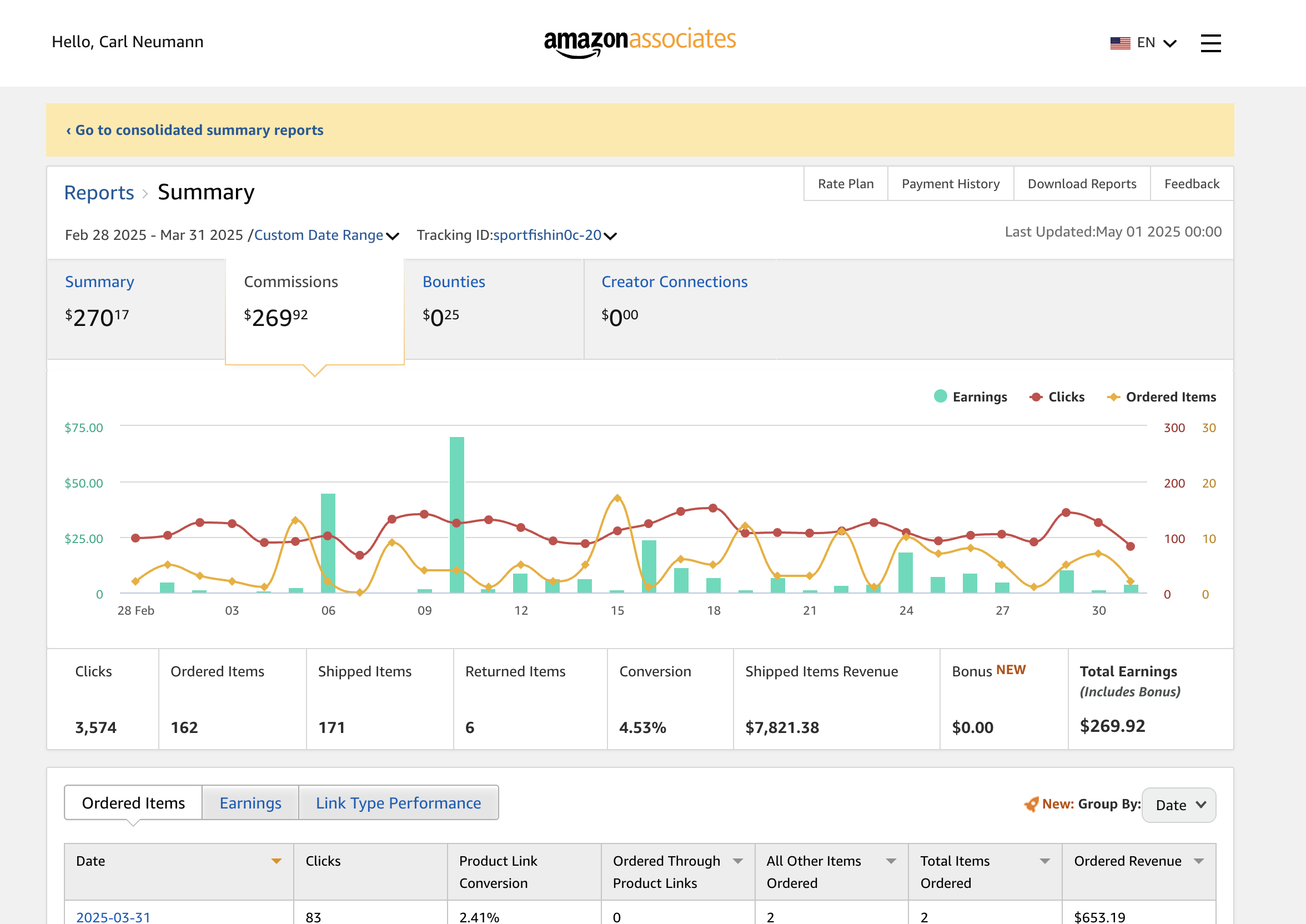Image resolution: width=1306 pixels, height=924 pixels.
Task: Click the Hello, Carl Neumann greeting
Action: click(127, 42)
